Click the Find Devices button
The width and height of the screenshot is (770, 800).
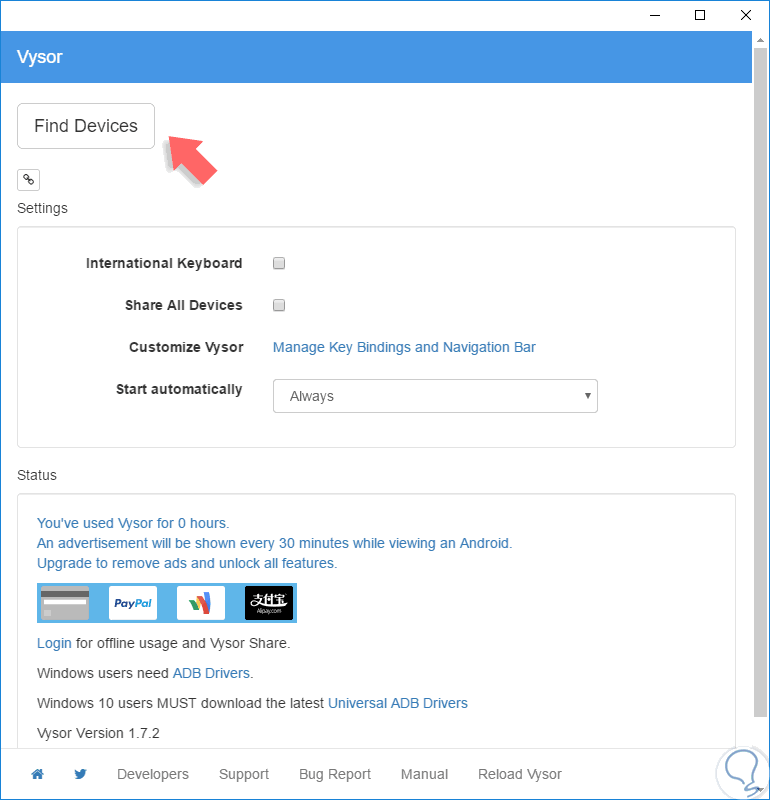(x=86, y=126)
